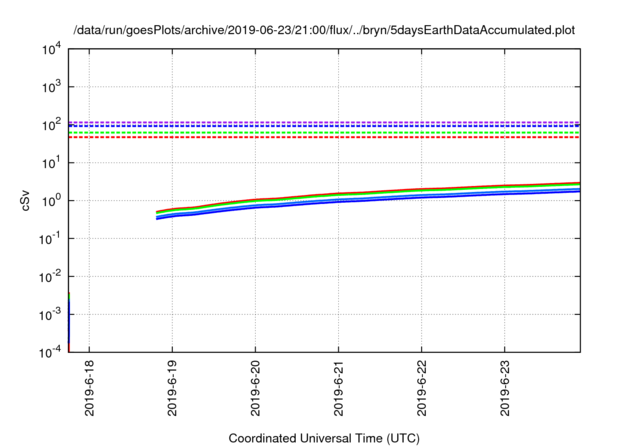Screen dimensions: 640x448
Task: Click the 10^3 y-axis tick label
Action: click(52, 86)
